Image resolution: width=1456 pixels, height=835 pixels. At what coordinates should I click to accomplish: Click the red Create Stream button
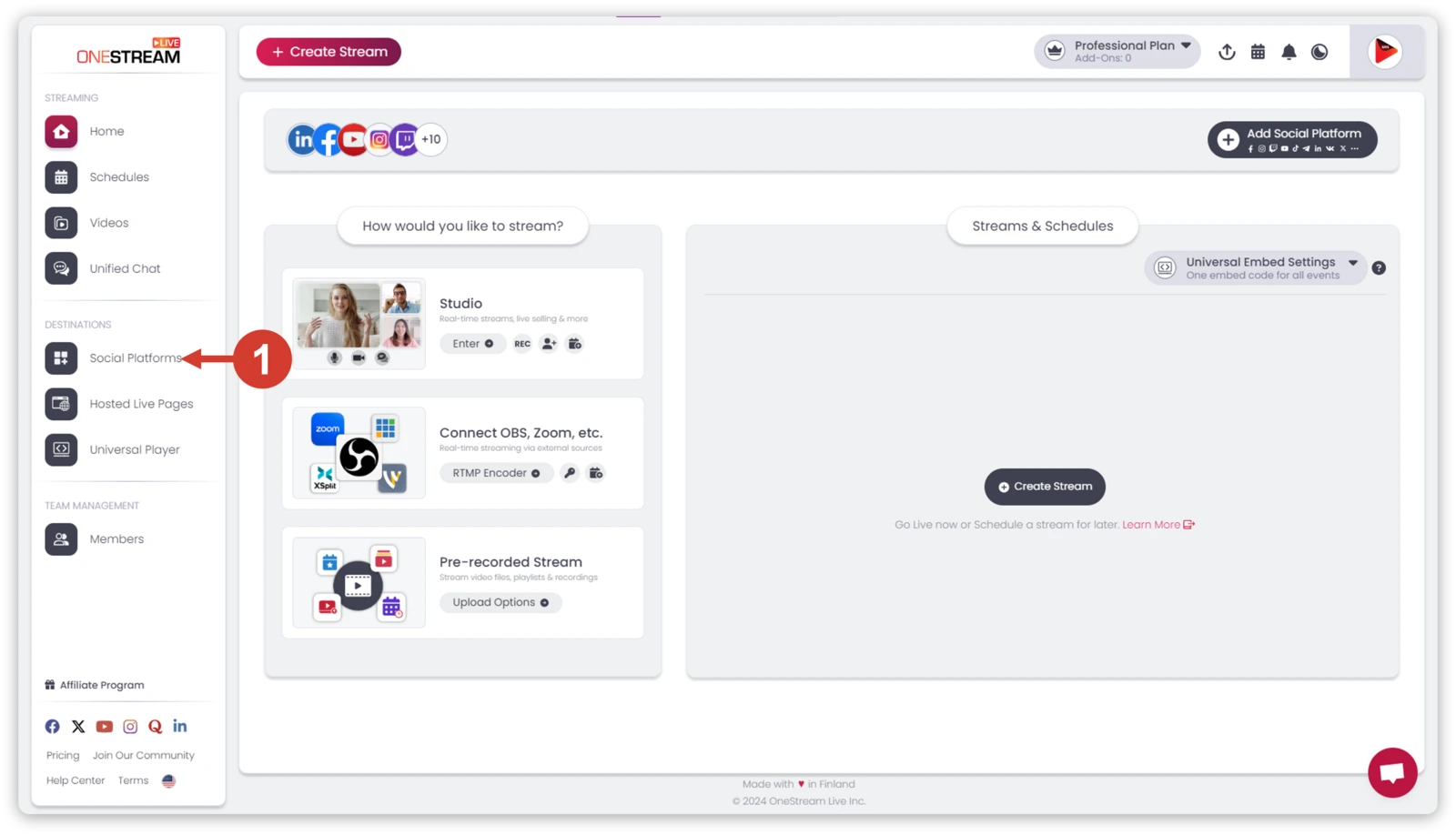[x=329, y=52]
